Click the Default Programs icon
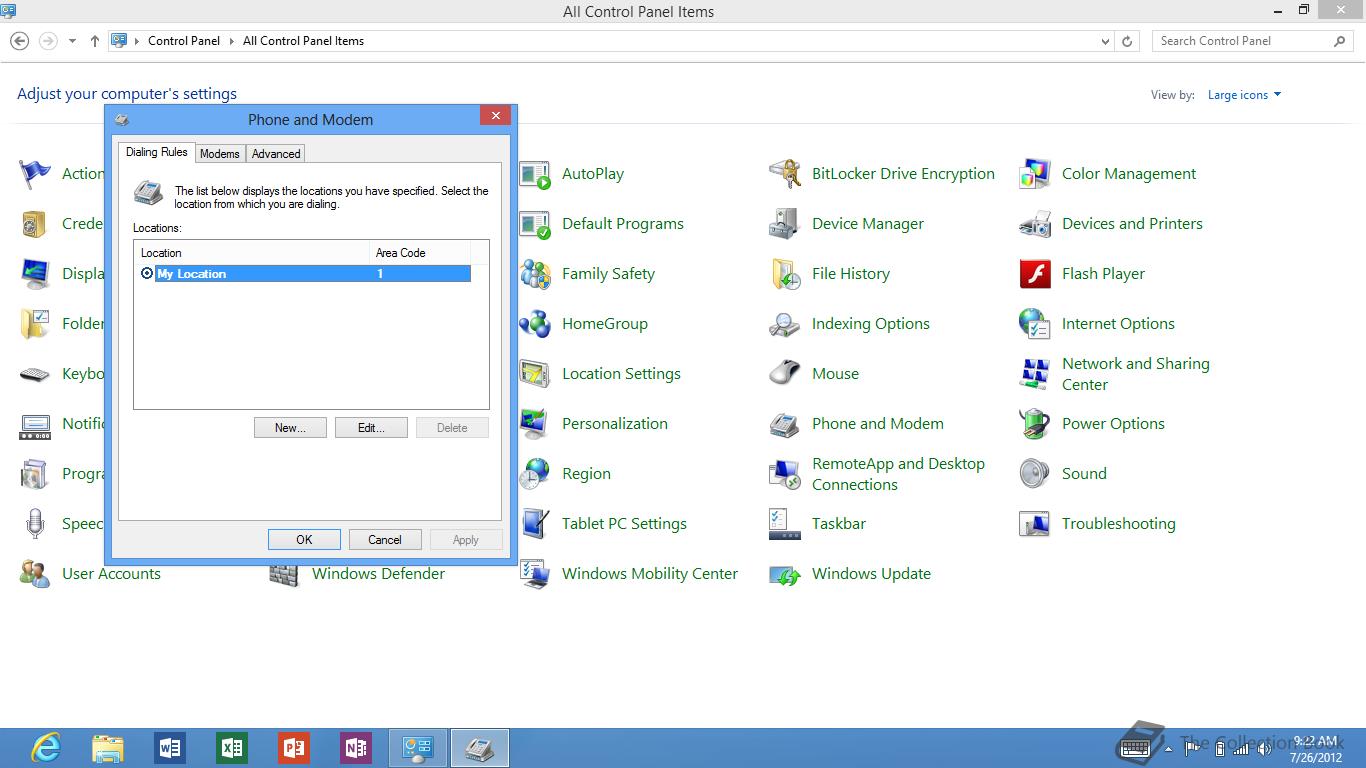1366x768 pixels. (x=536, y=224)
